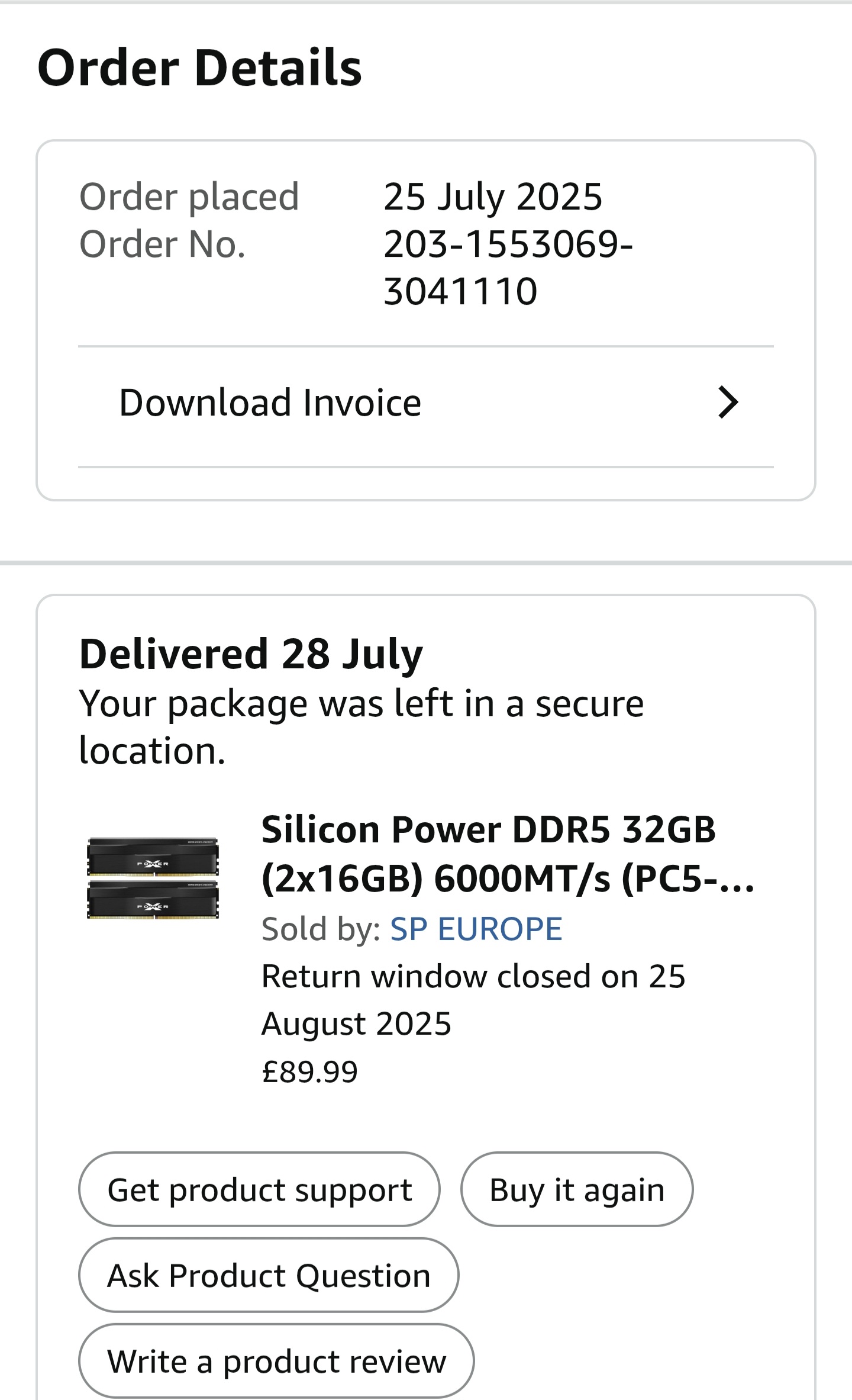
Task: Click the Order placed label
Action: tap(189, 197)
